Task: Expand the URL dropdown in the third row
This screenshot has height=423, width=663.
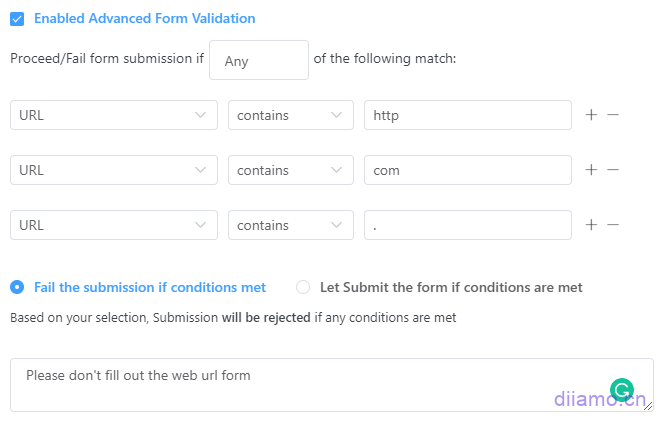Action: pyautogui.click(x=113, y=225)
